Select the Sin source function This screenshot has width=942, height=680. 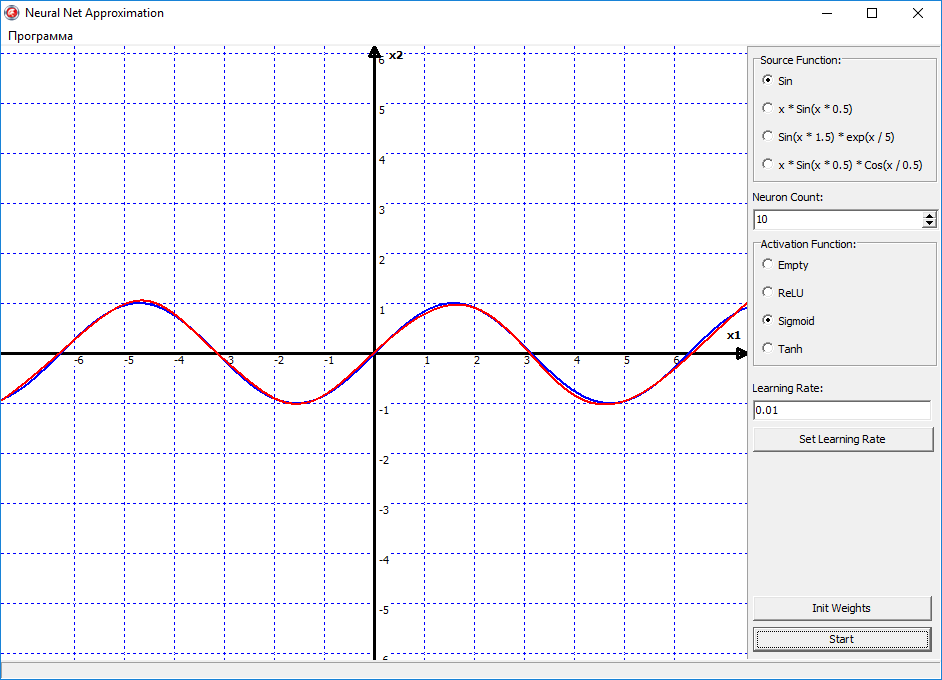(777, 80)
